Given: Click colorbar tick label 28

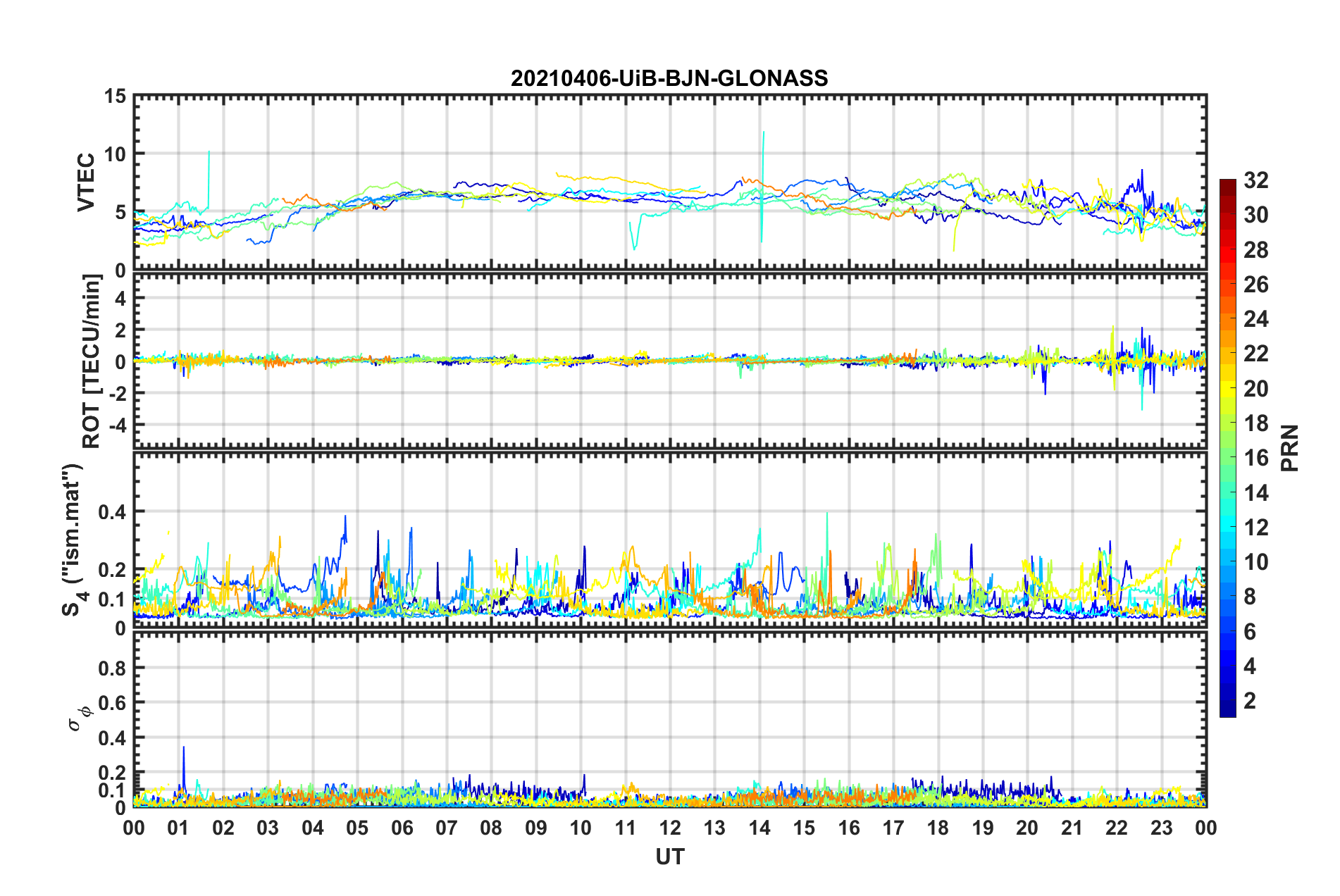Looking at the screenshot, I should pos(1256,250).
